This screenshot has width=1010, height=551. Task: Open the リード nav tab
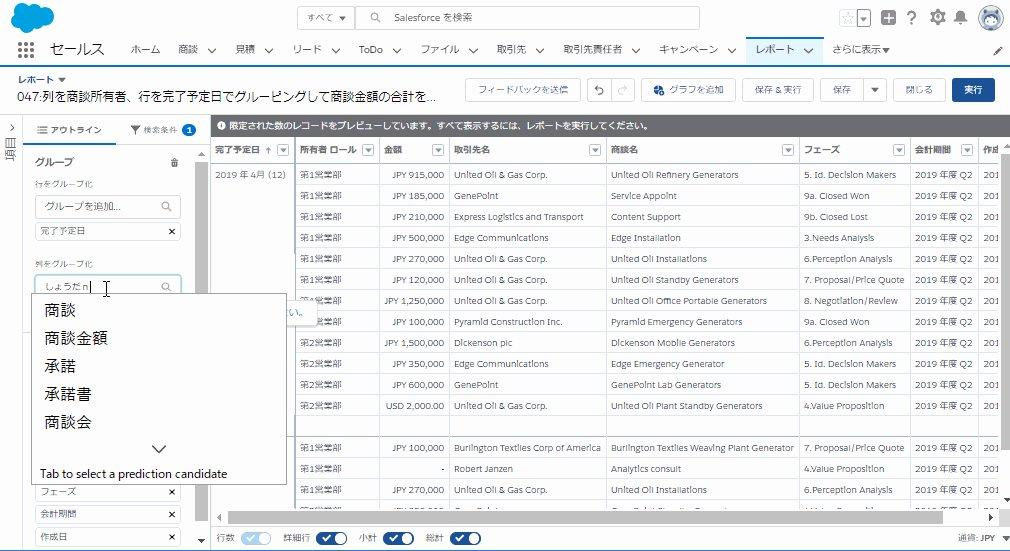307,50
